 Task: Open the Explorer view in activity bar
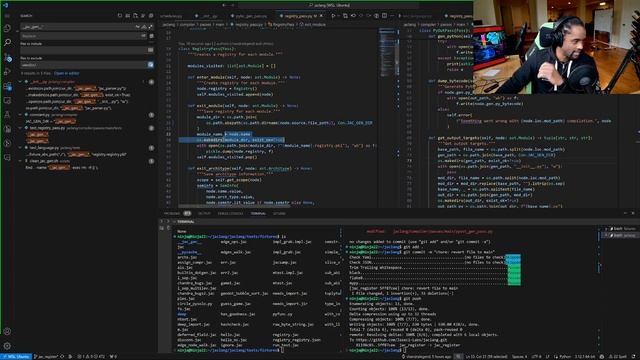[7, 28]
